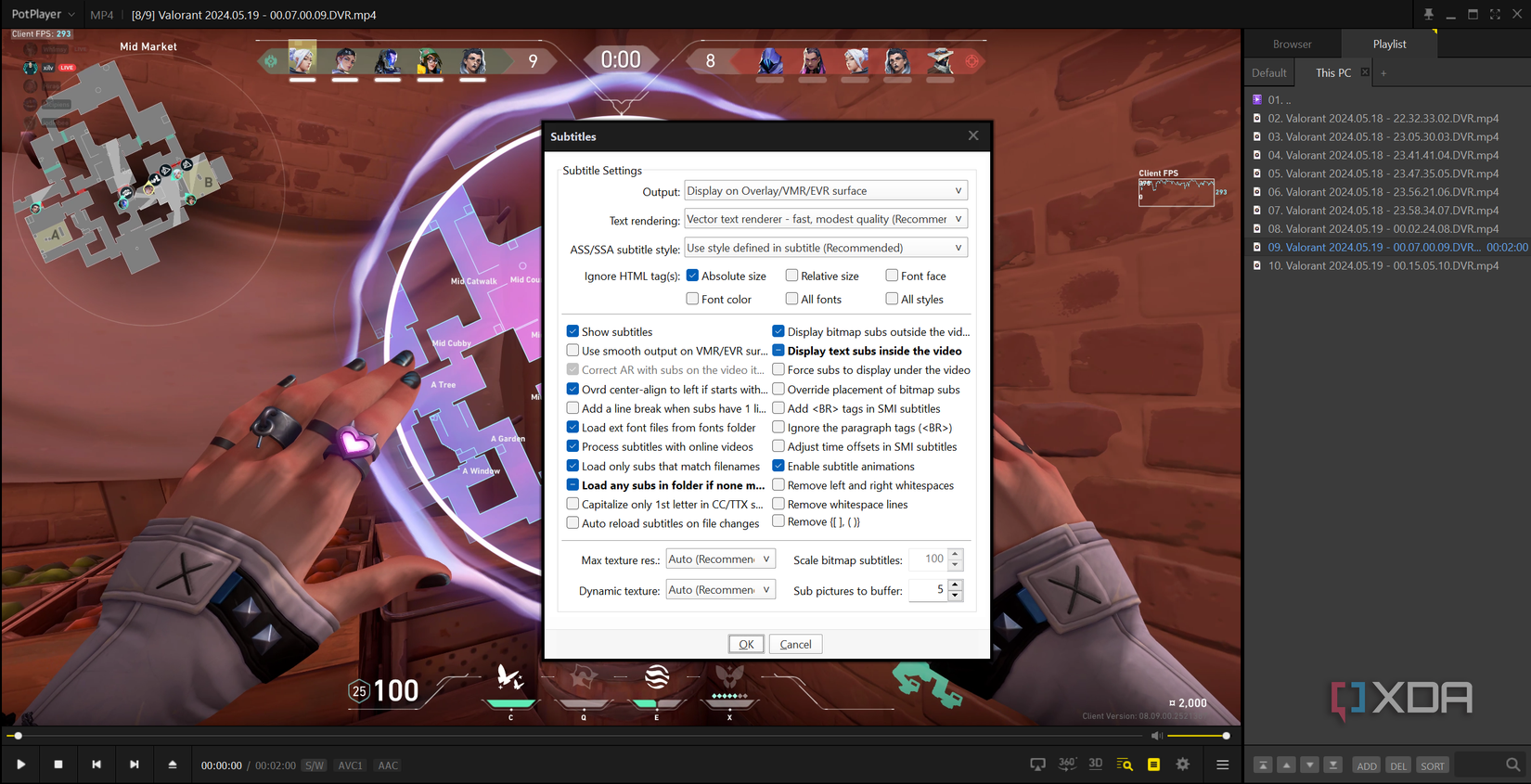Click OK in the Subtitles dialog
The width and height of the screenshot is (1531, 784).
746,644
